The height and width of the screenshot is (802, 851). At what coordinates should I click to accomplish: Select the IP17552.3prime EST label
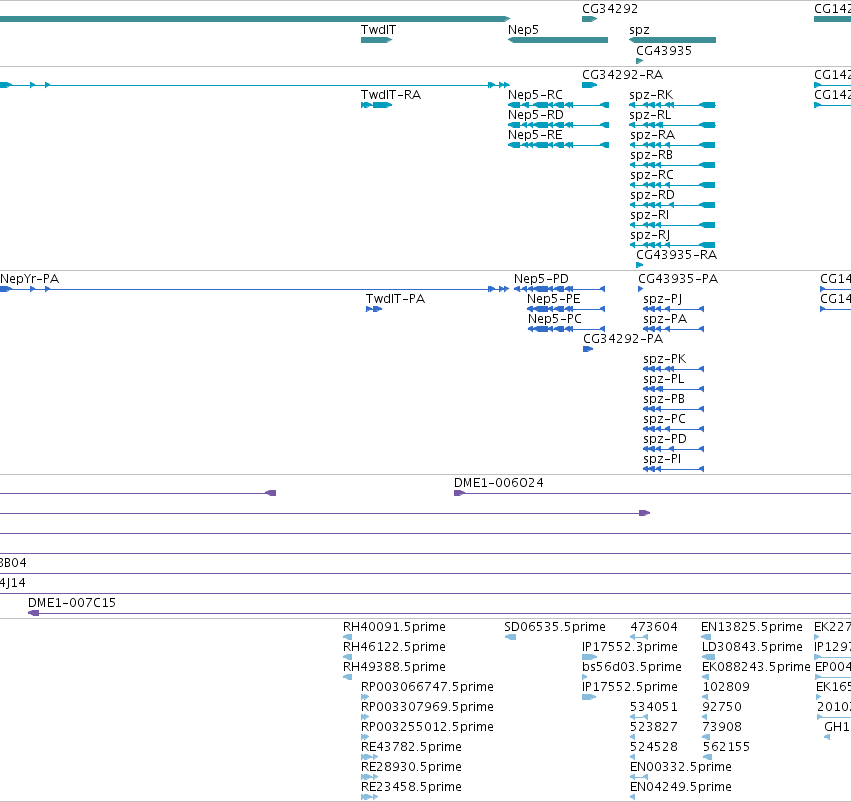coord(630,647)
